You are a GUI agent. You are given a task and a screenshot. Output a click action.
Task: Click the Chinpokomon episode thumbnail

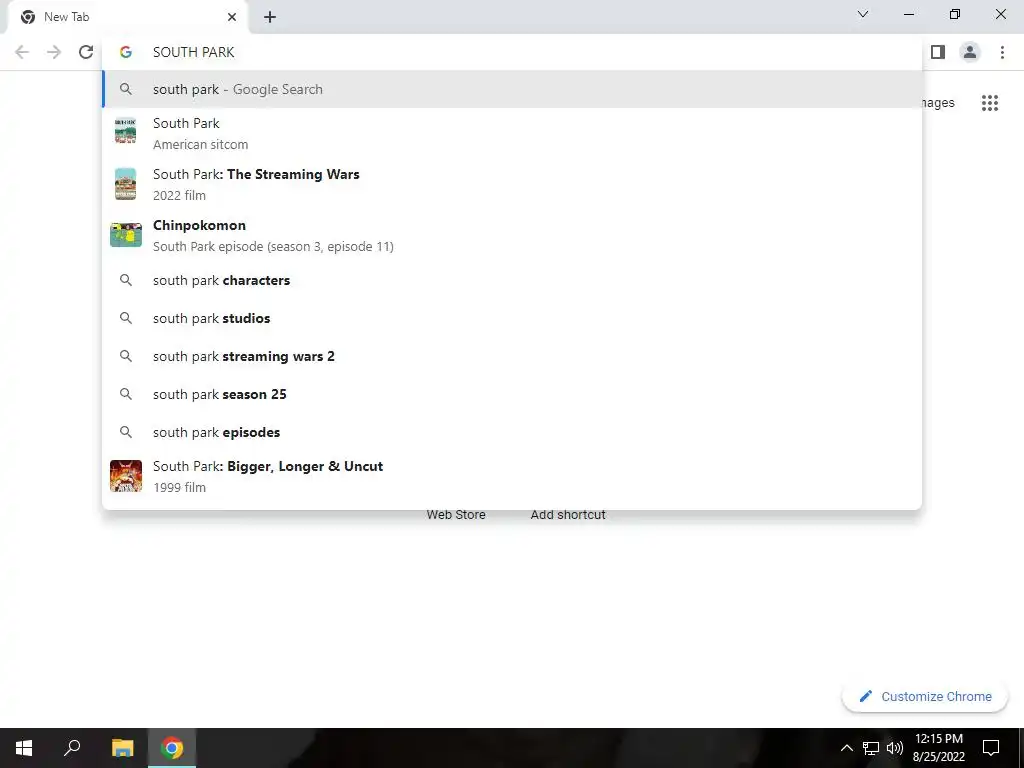point(126,235)
